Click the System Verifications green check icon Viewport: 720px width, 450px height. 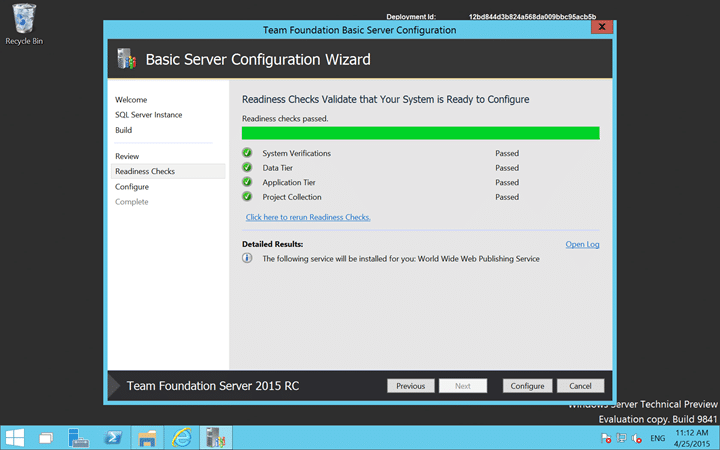point(247,152)
